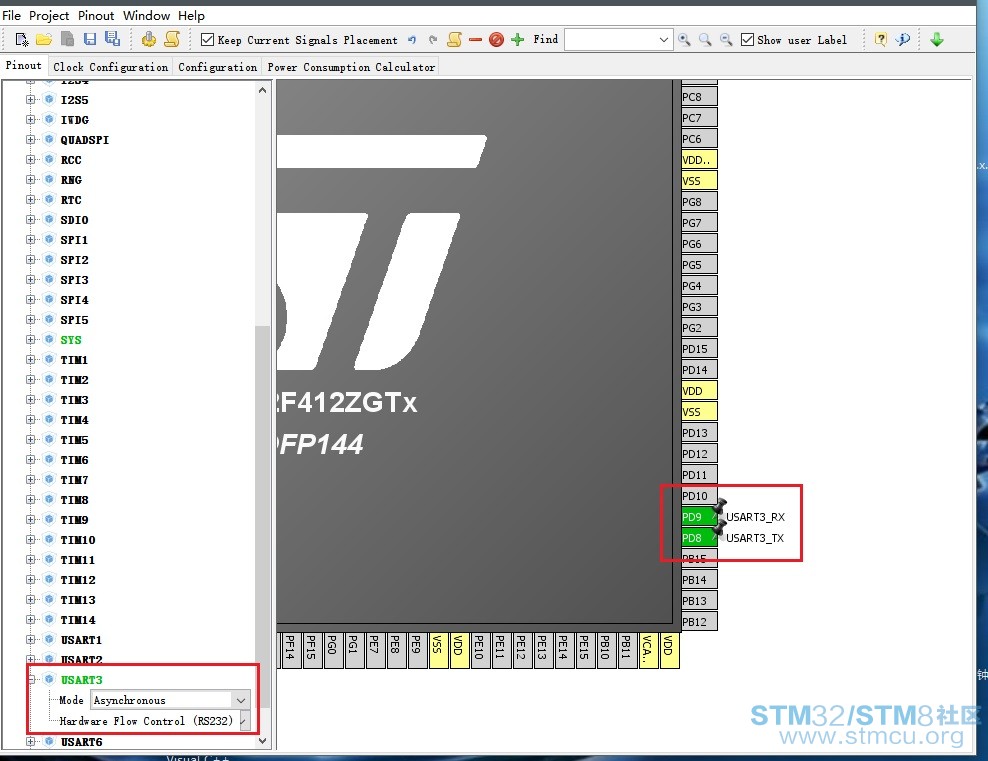Image resolution: width=988 pixels, height=761 pixels.
Task: Expand the USART6 tree node
Action: 30,741
